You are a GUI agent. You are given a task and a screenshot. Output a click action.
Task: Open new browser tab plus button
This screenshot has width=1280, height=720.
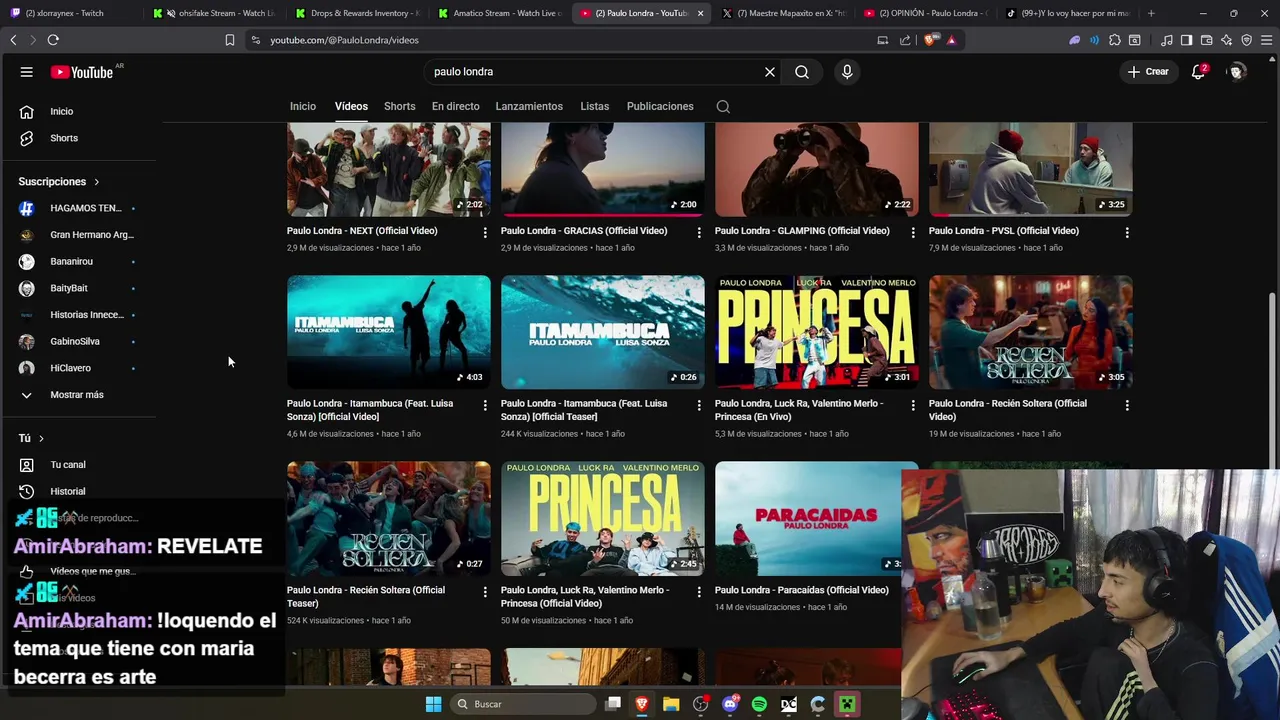(x=1151, y=13)
